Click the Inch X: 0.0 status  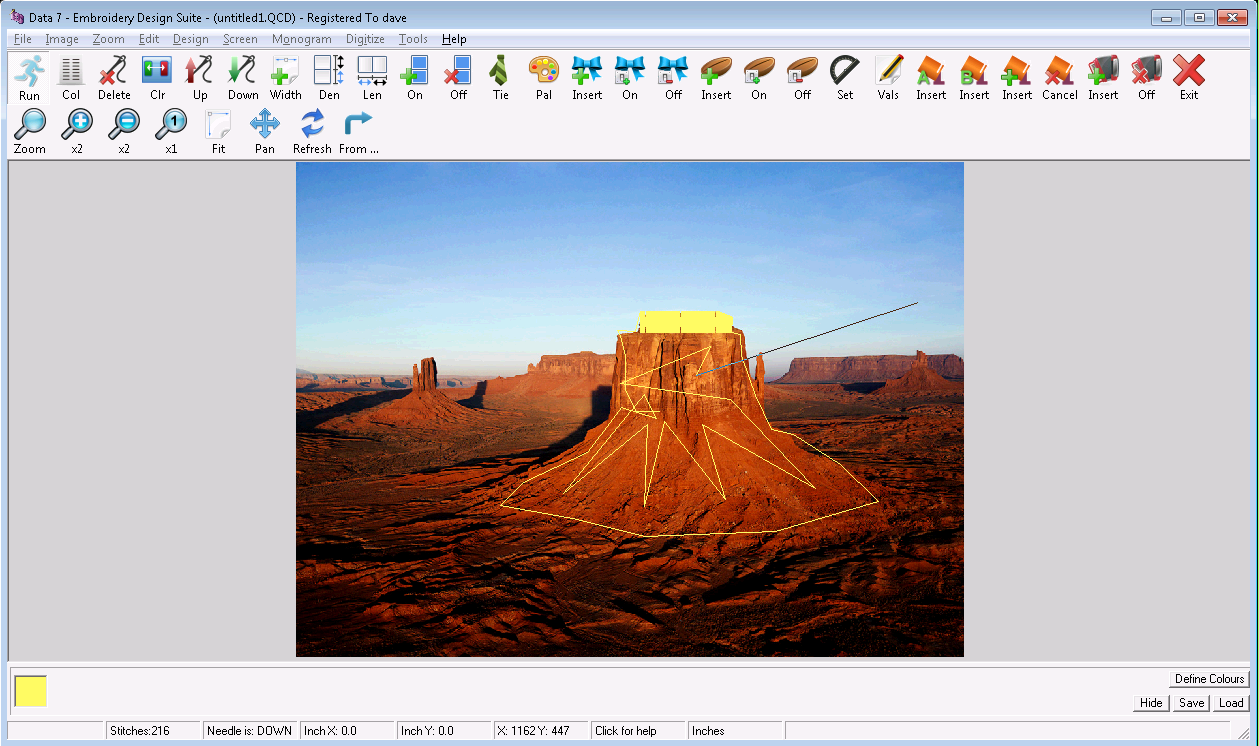[346, 731]
